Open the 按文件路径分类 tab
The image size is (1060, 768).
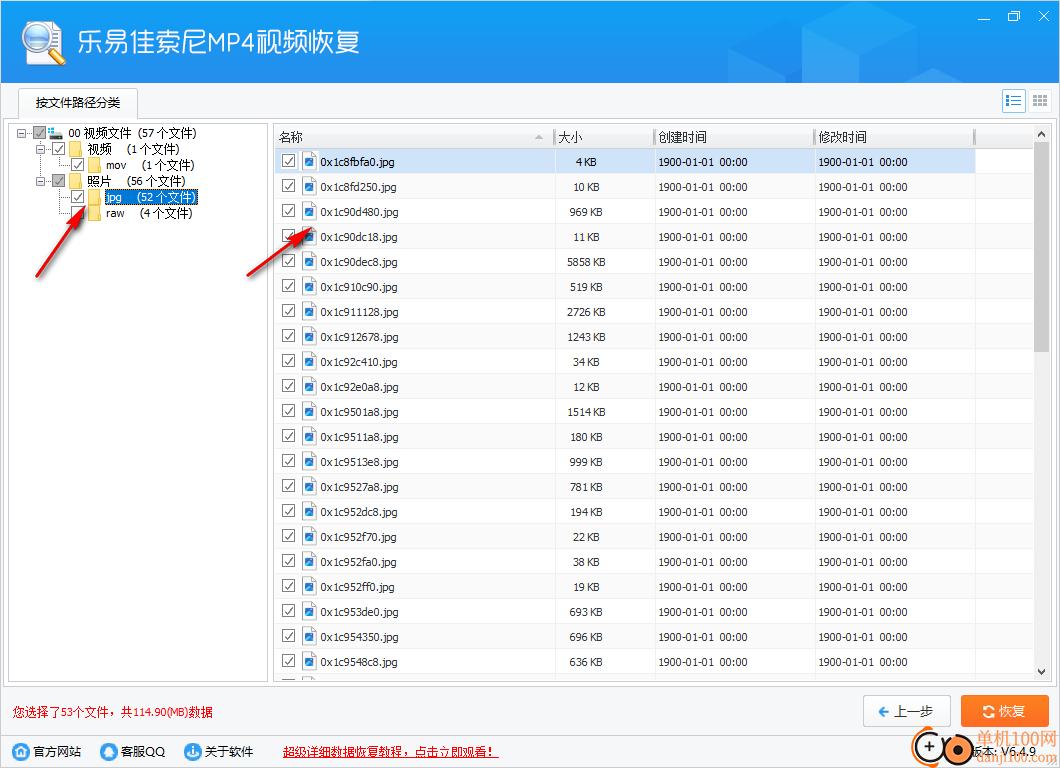pos(78,103)
